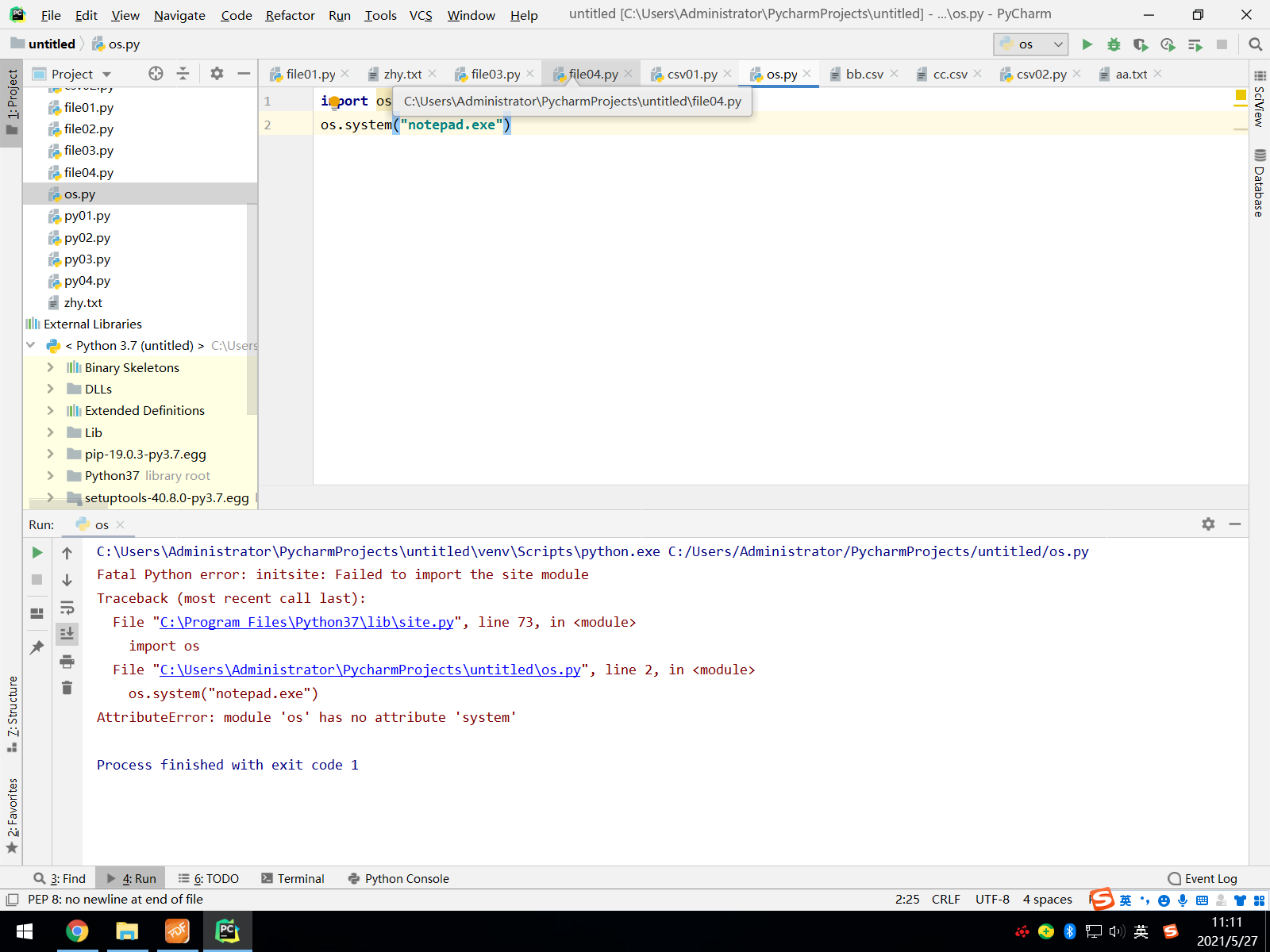1270x952 pixels.
Task: Switch to csv02.py editor tab
Action: 1041,74
